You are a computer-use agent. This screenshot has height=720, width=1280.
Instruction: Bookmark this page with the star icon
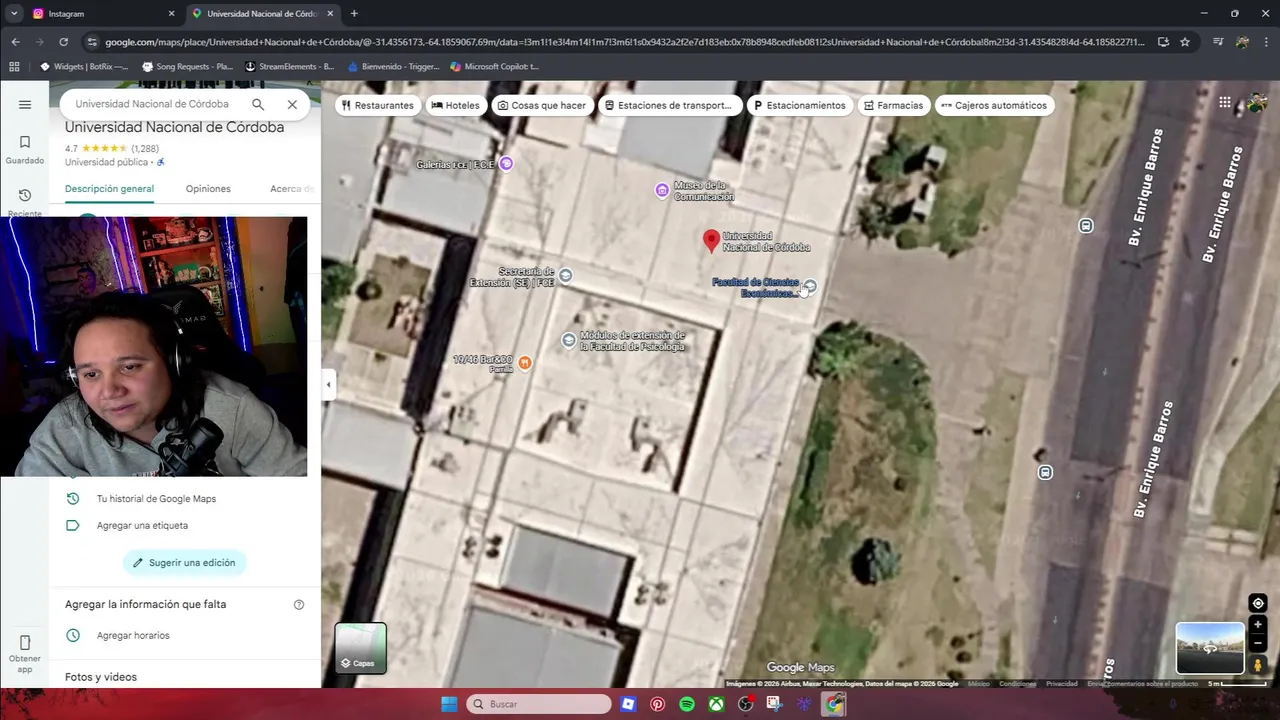[1185, 42]
